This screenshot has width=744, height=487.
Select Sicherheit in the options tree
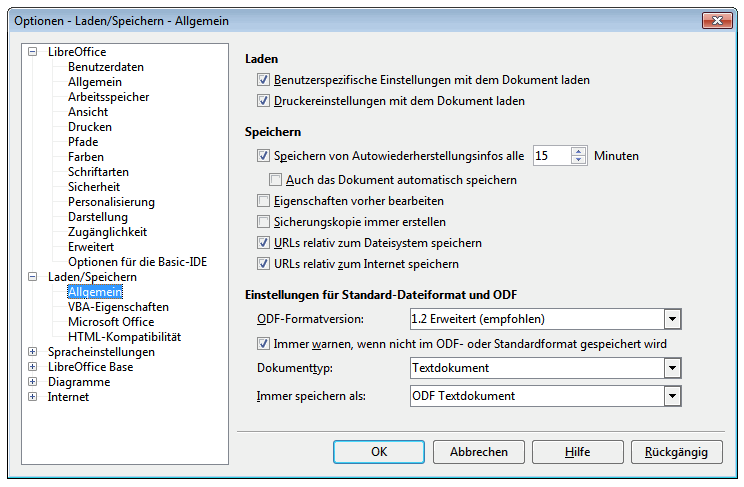[94, 187]
